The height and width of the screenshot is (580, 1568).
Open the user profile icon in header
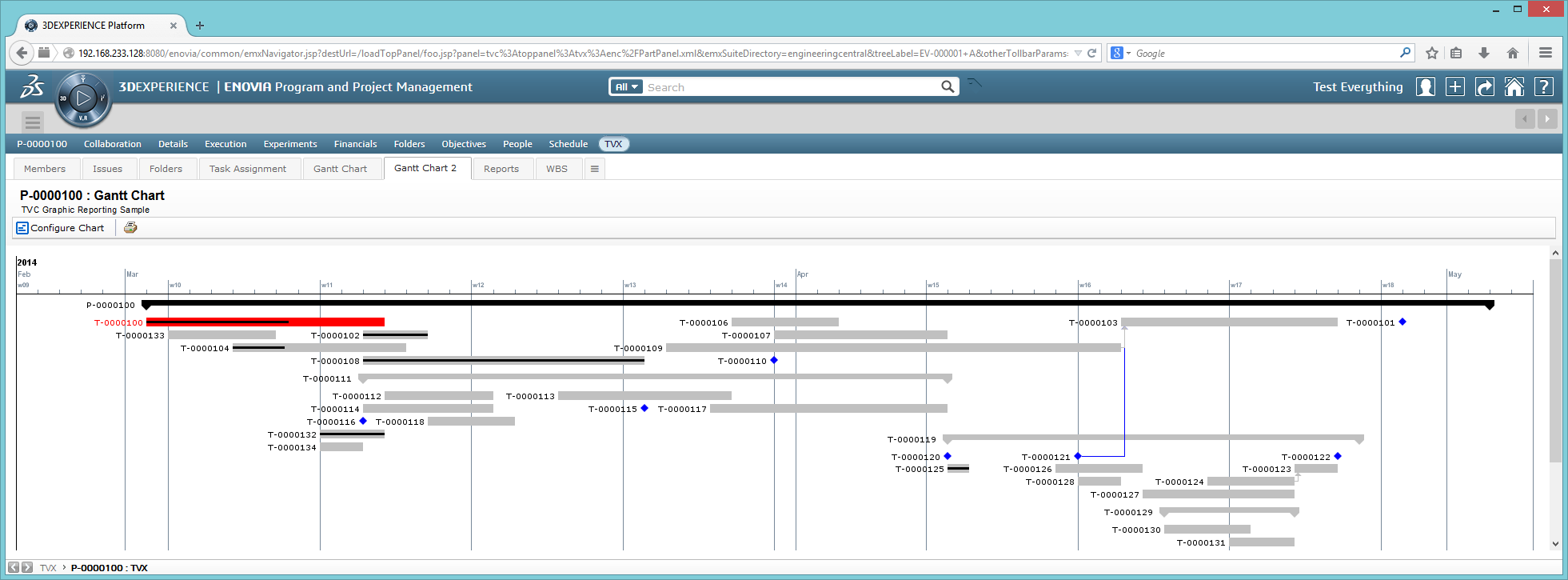(1425, 87)
